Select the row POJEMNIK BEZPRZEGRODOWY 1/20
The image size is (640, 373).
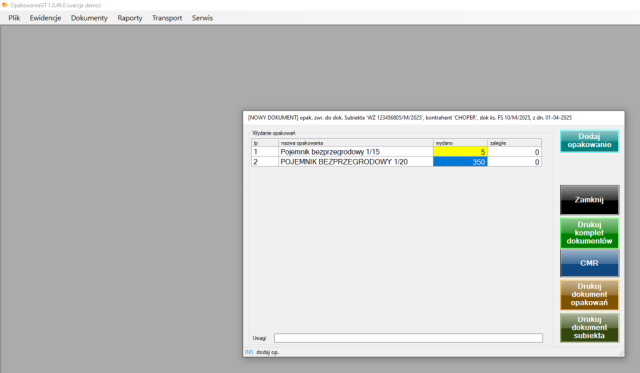[x=396, y=162]
